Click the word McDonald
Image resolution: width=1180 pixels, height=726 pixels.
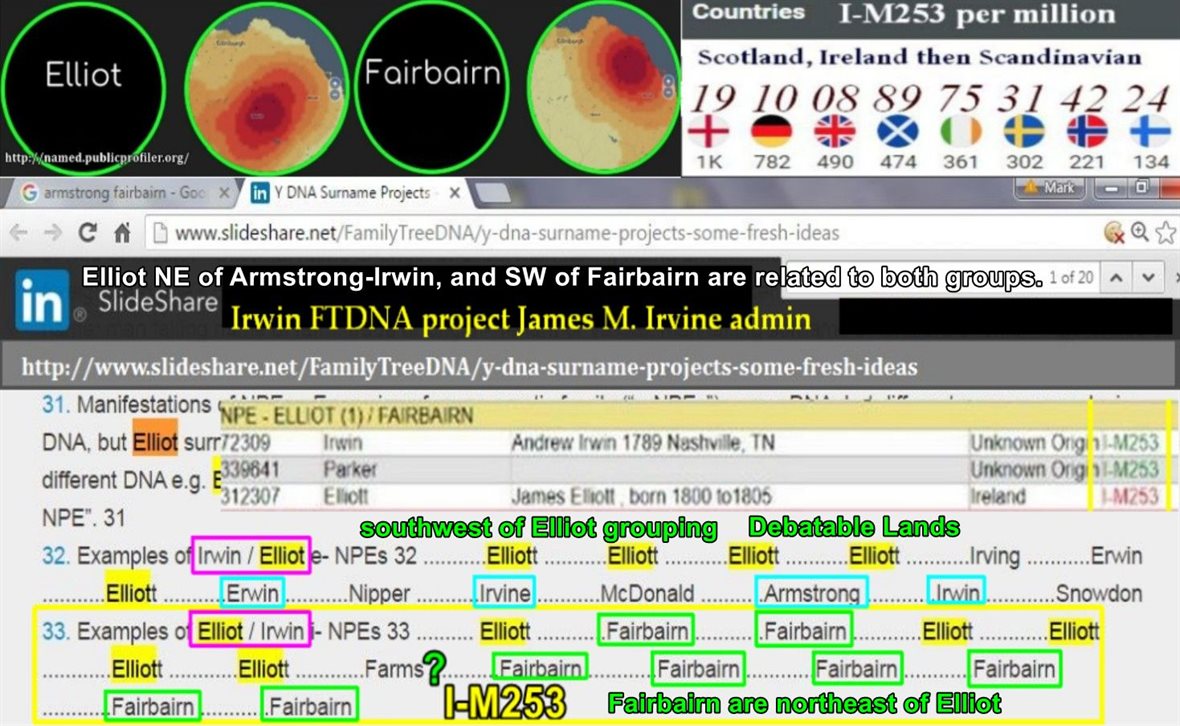tap(647, 594)
